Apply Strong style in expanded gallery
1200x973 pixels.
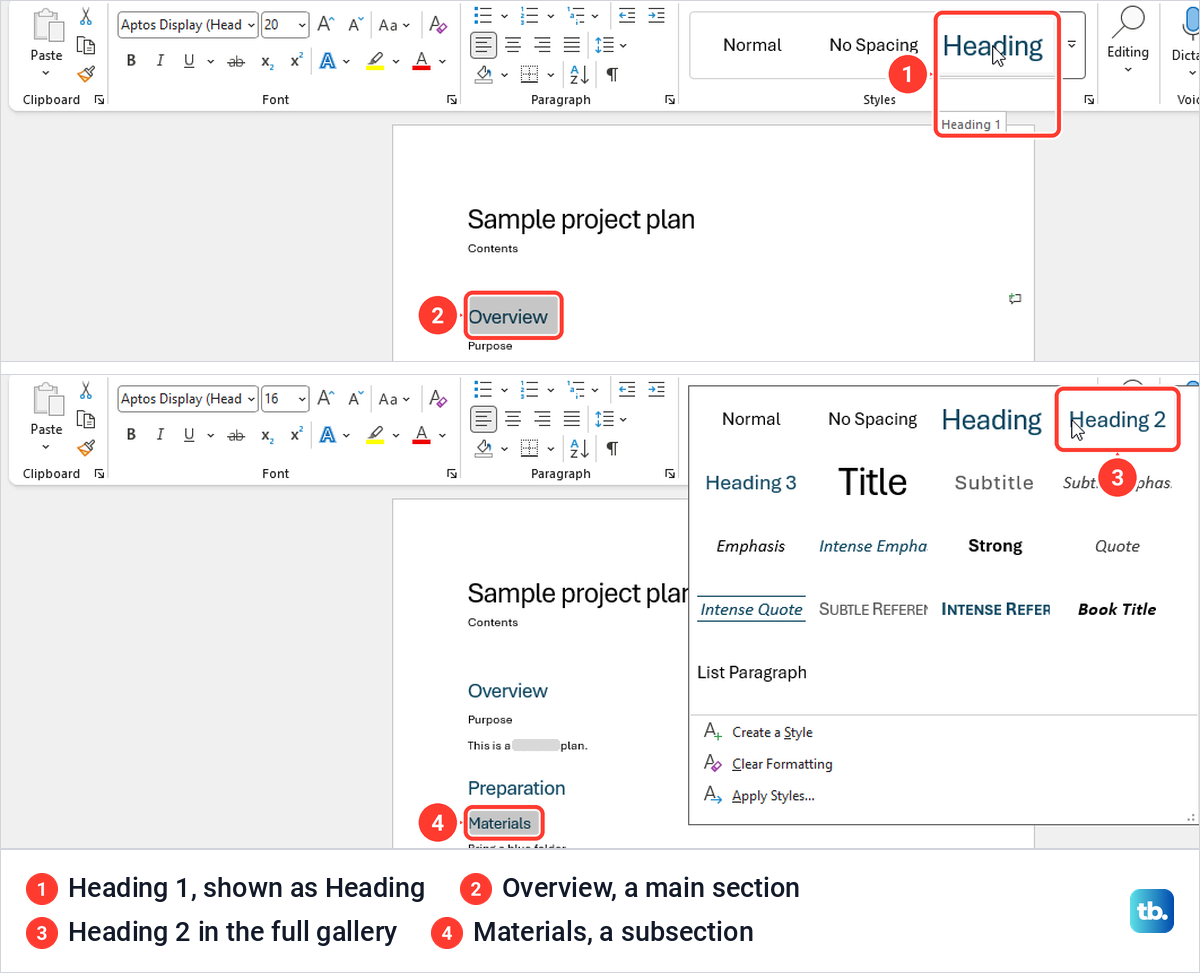[x=995, y=546]
